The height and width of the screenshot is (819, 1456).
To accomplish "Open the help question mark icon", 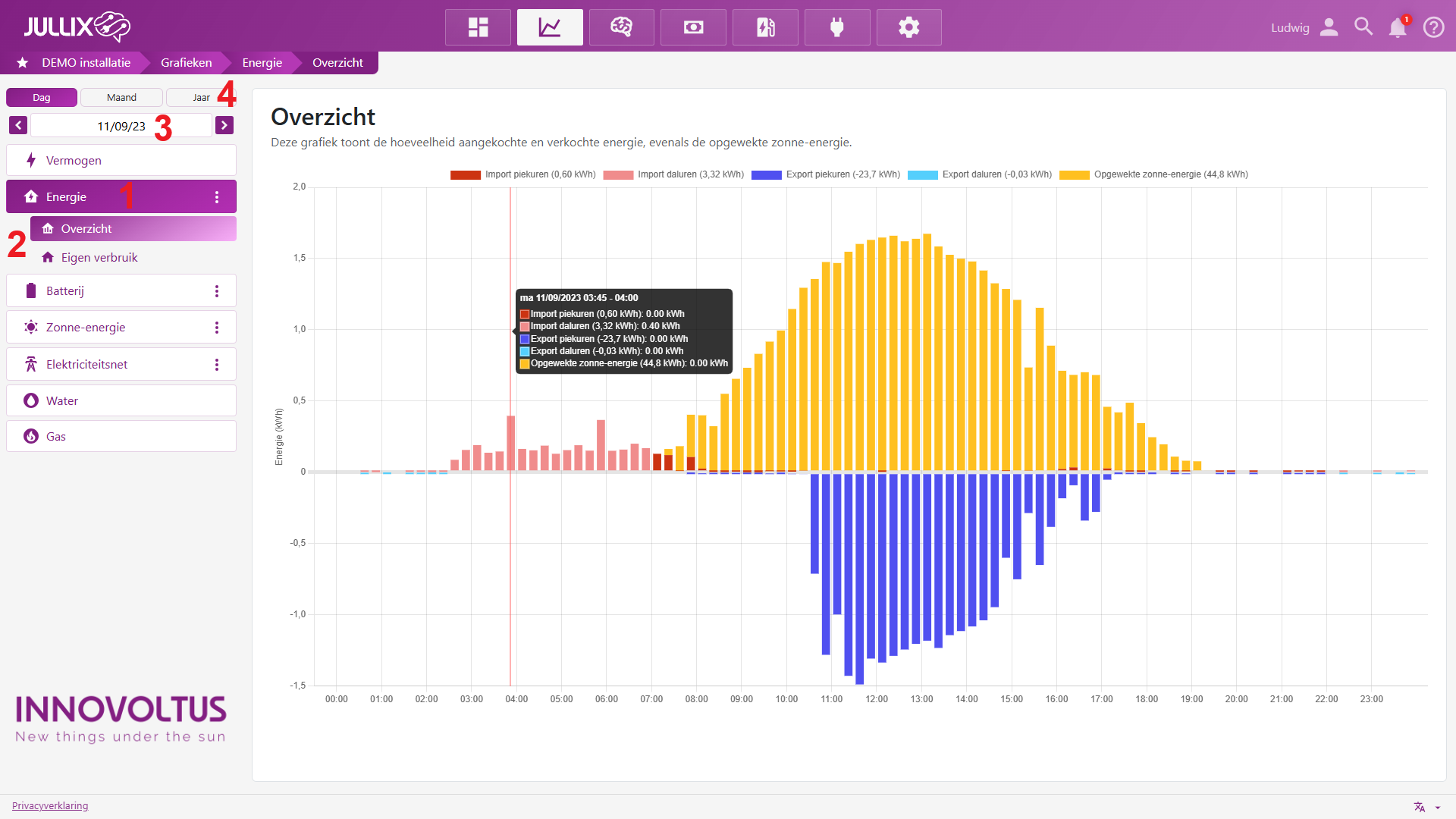I will [1433, 27].
